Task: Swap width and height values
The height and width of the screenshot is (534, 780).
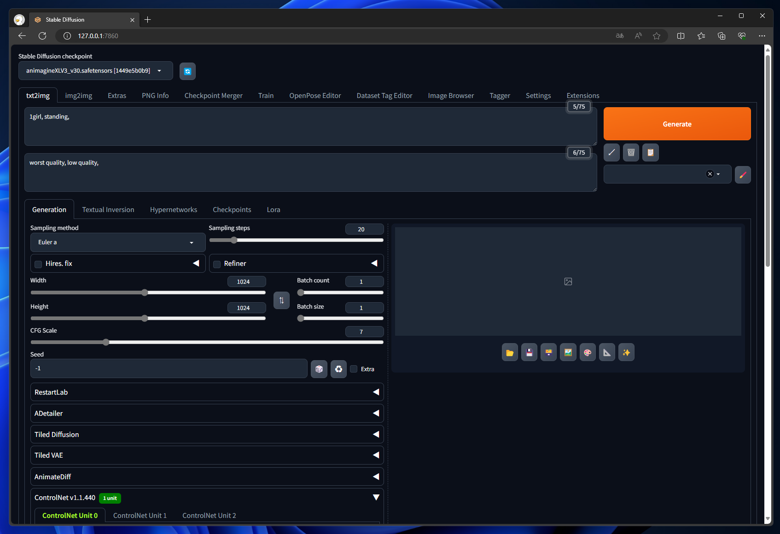Action: tap(282, 300)
